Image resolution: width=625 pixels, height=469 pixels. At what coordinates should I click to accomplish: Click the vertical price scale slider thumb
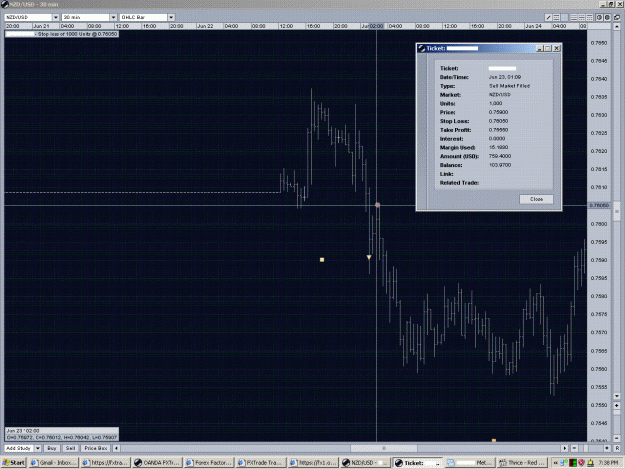[617, 211]
